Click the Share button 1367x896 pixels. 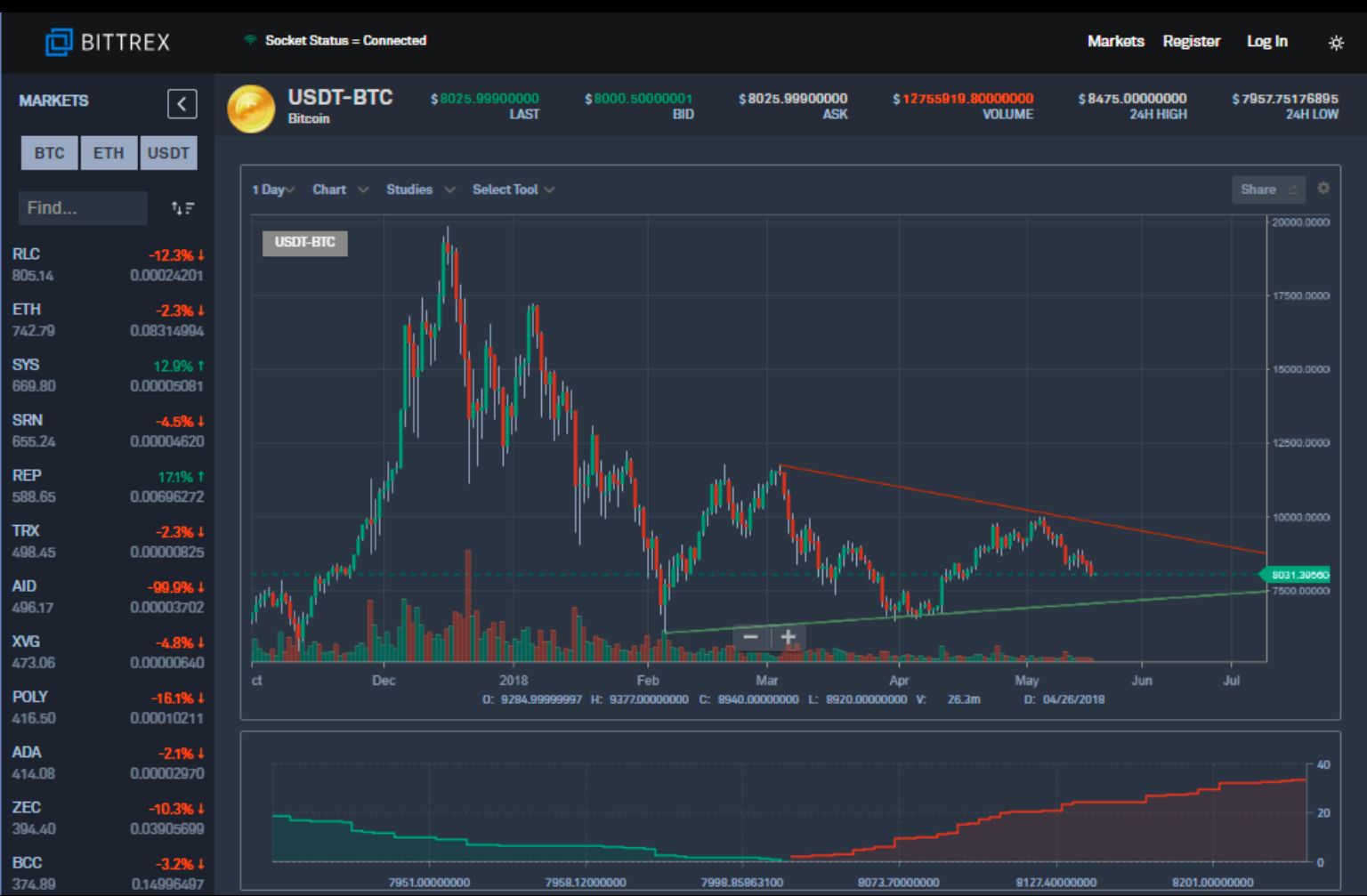point(1267,190)
